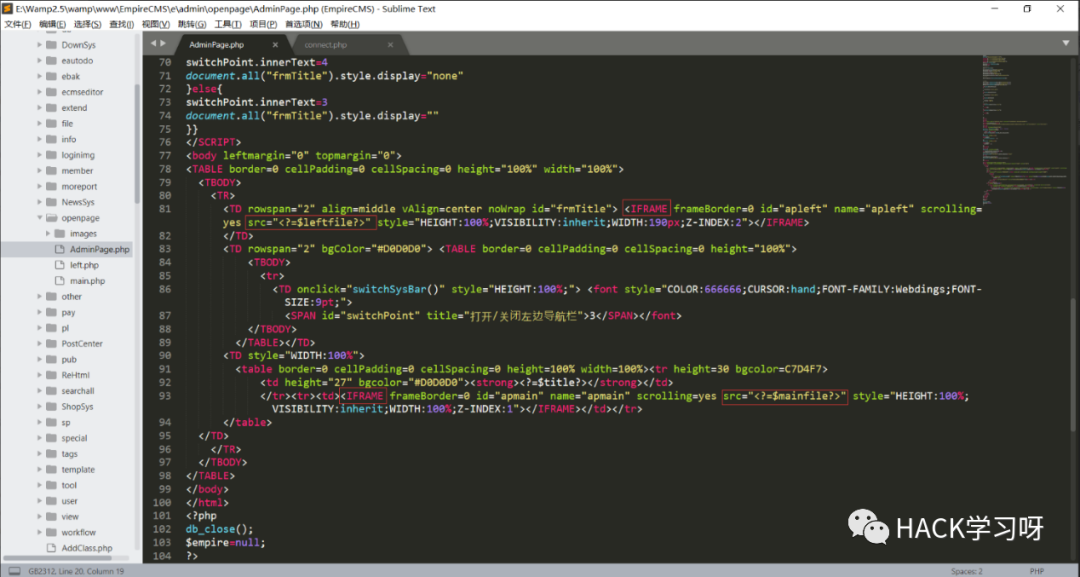
Task: Select the loginimg folder icon
Action: [51, 155]
